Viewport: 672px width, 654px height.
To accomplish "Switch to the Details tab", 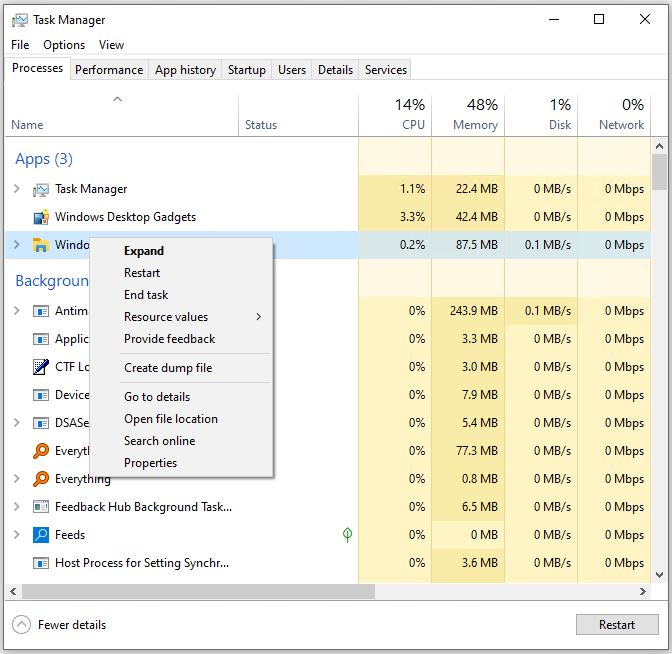I will [335, 70].
